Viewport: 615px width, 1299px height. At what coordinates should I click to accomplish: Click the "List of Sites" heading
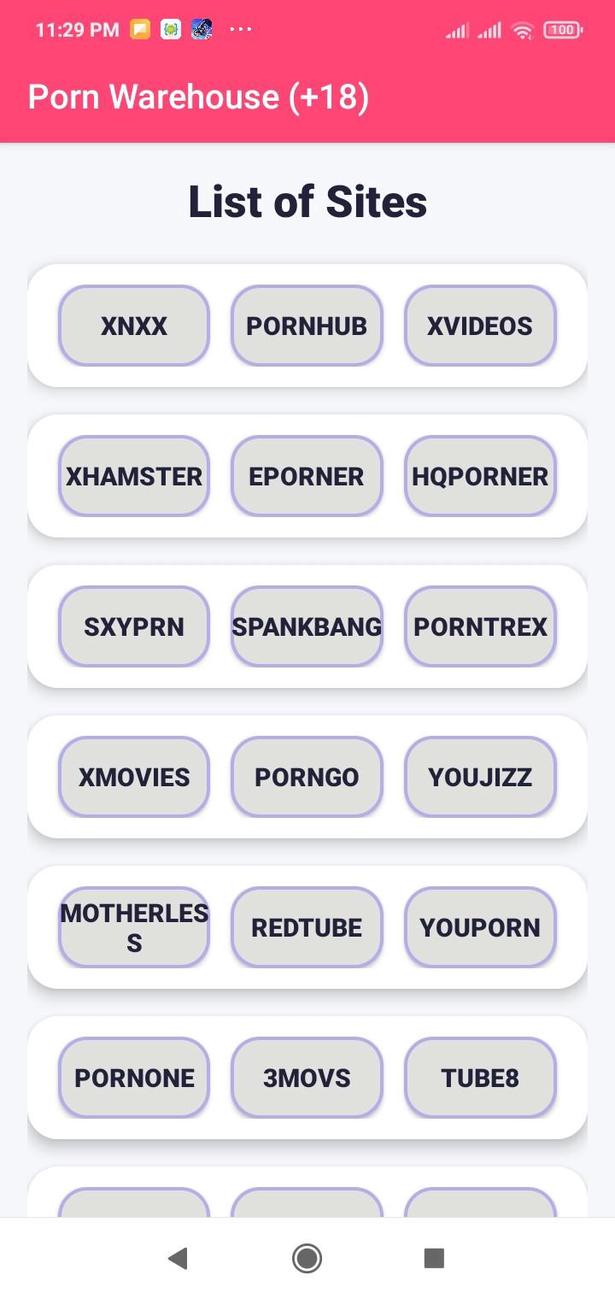click(x=307, y=202)
